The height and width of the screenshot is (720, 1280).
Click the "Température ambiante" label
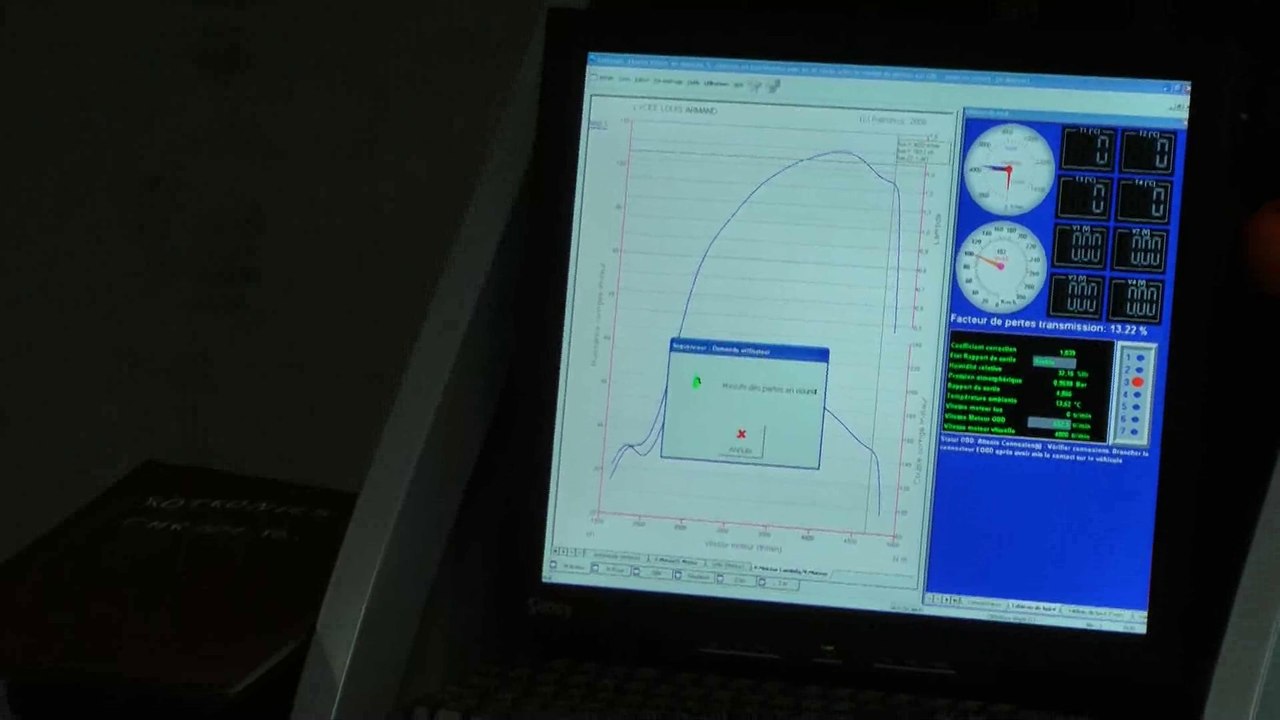(x=981, y=398)
